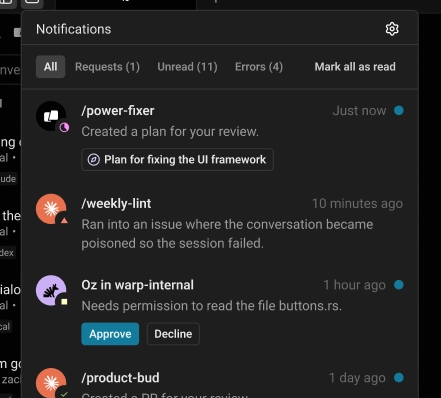This screenshot has height=398, width=441.
Task: Open the /product-bud notification title
Action: pyautogui.click(x=120, y=378)
